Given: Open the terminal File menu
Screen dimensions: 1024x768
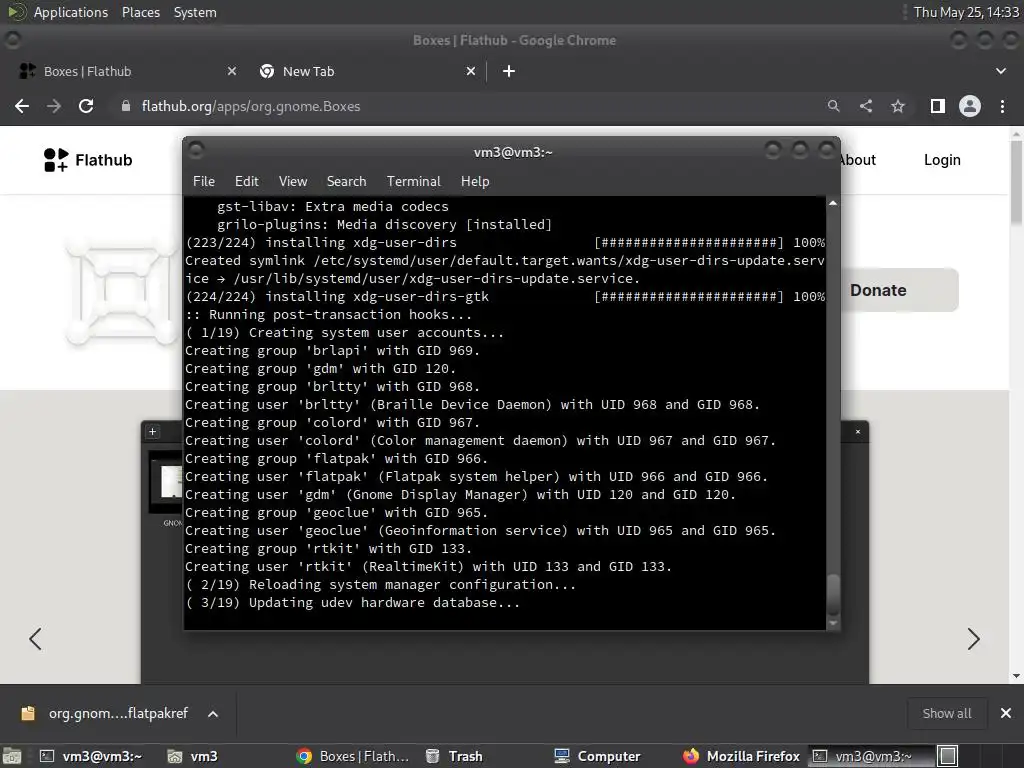Looking at the screenshot, I should point(204,181).
